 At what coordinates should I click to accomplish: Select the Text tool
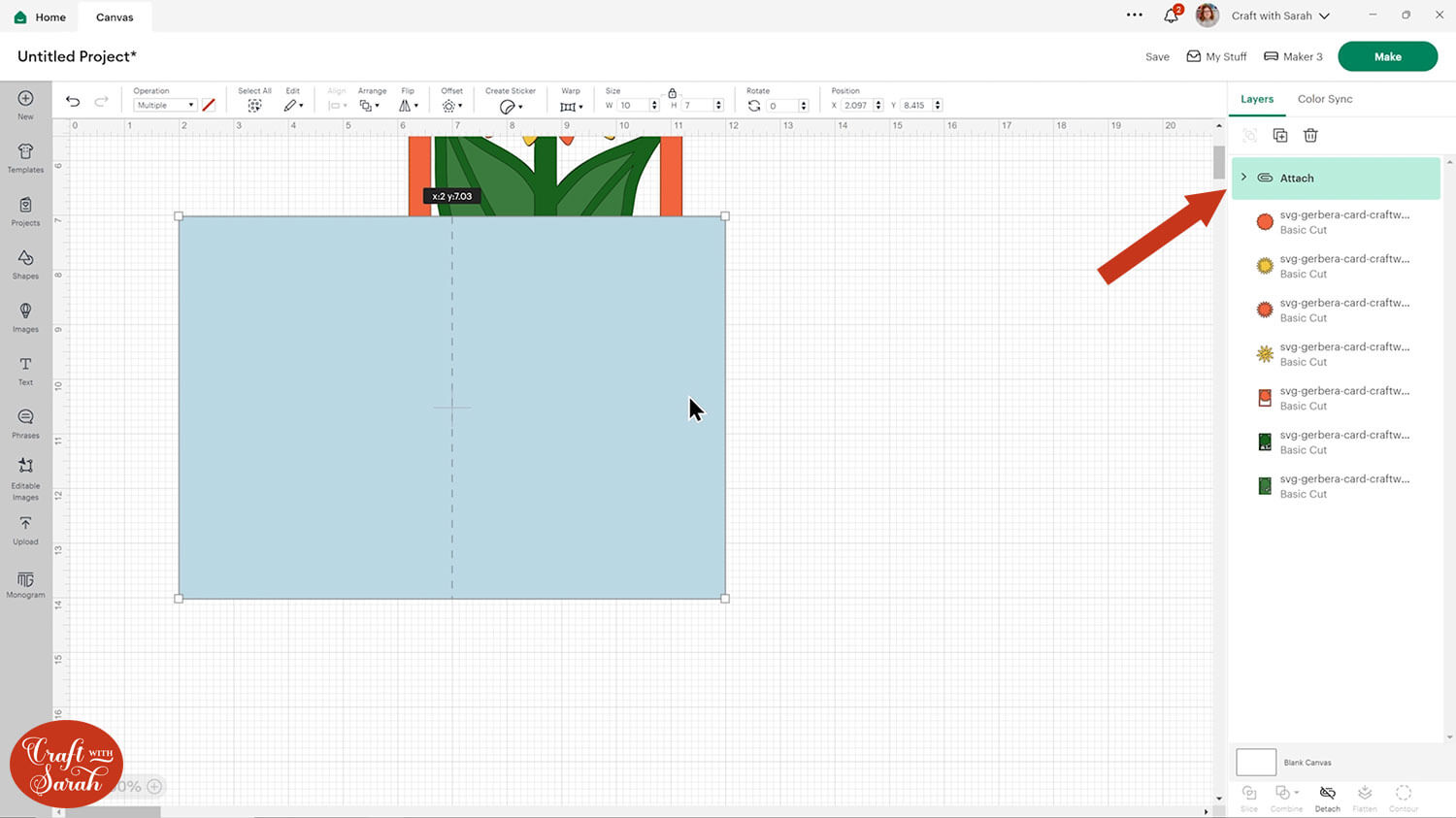pos(25,370)
